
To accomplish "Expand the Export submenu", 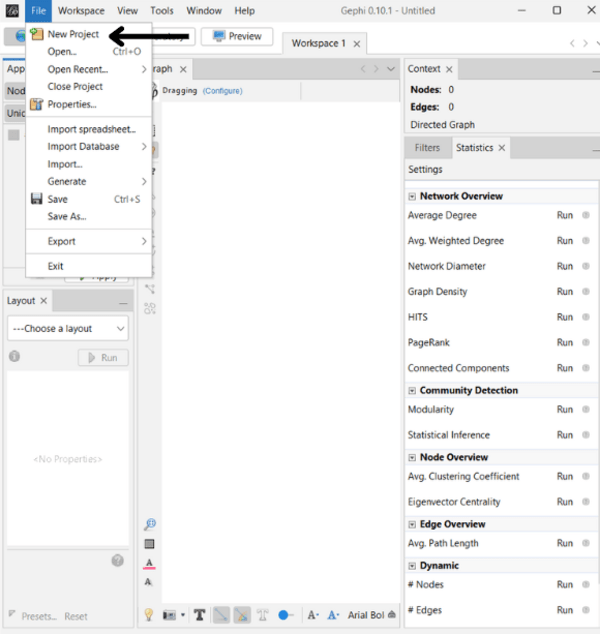I will 87,241.
